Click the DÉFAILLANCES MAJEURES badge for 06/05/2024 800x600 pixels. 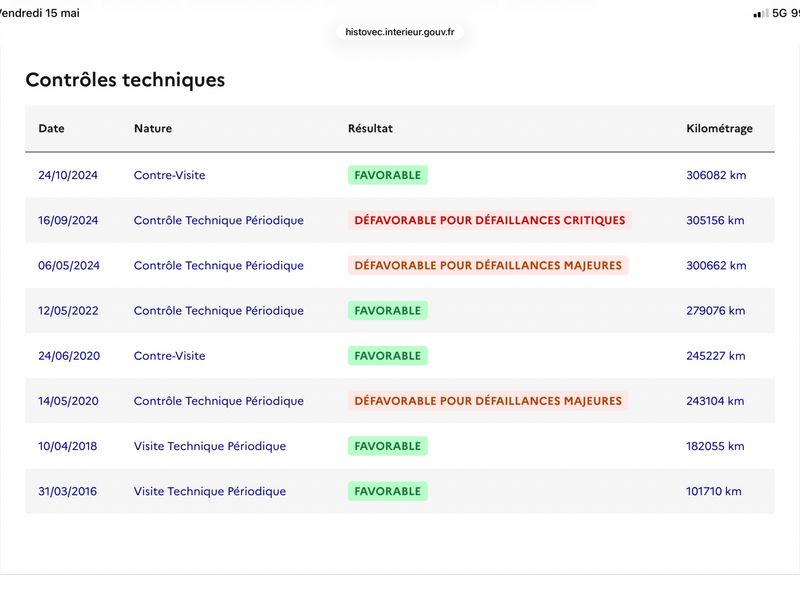[x=488, y=265]
